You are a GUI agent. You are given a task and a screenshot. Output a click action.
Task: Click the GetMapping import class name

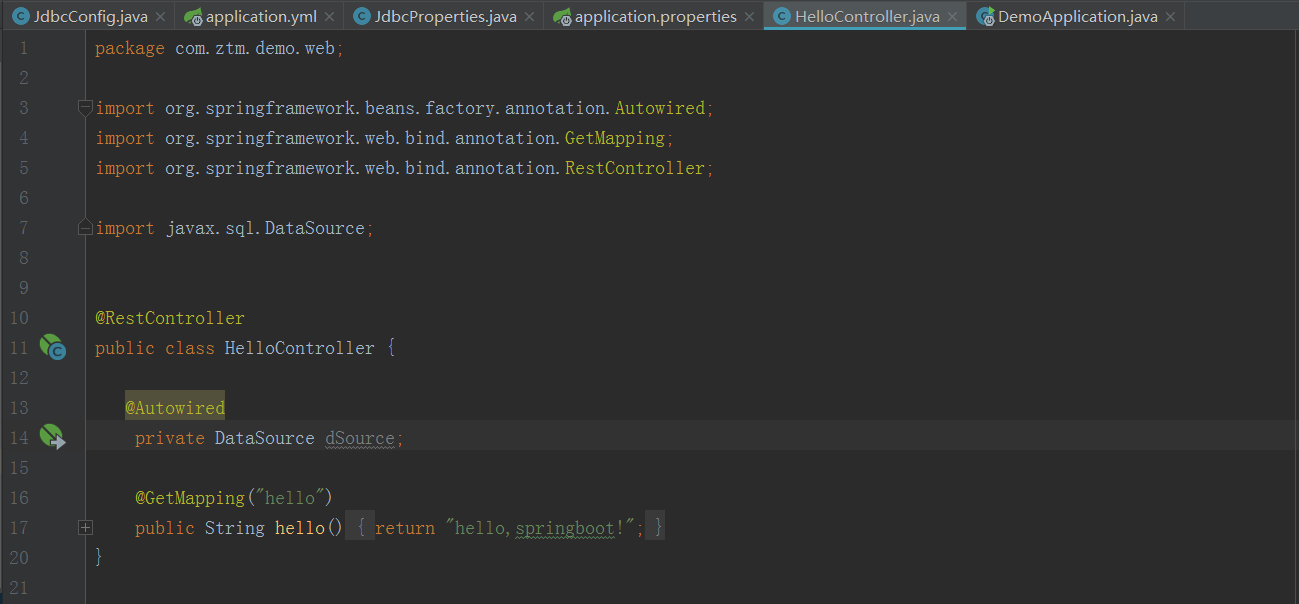[x=615, y=138]
